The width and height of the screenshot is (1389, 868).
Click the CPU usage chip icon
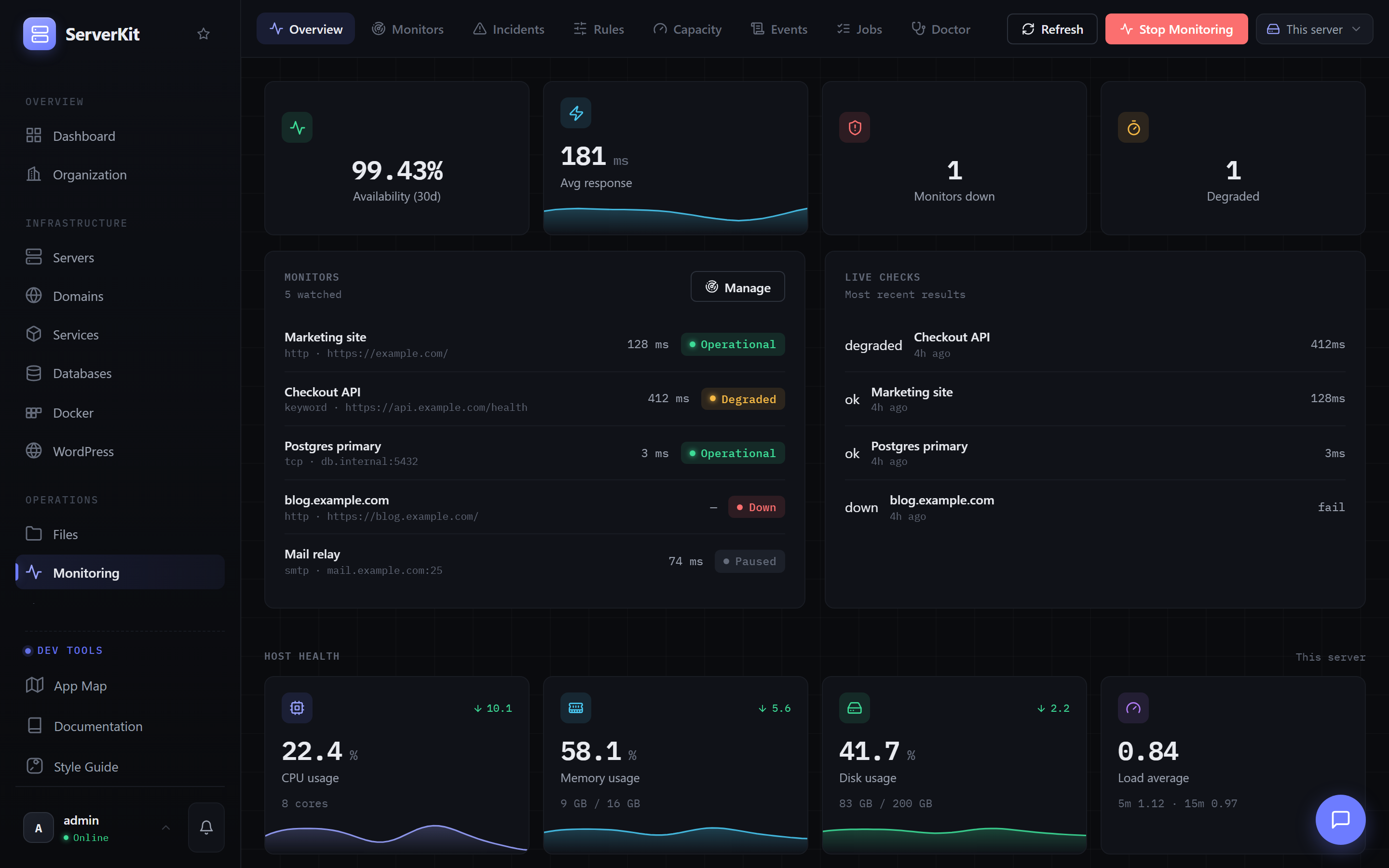[297, 708]
